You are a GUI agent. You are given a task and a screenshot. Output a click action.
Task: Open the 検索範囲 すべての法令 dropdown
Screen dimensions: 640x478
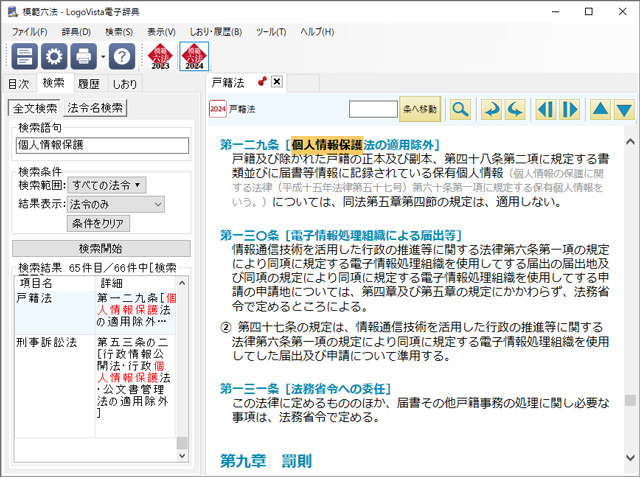coord(107,185)
